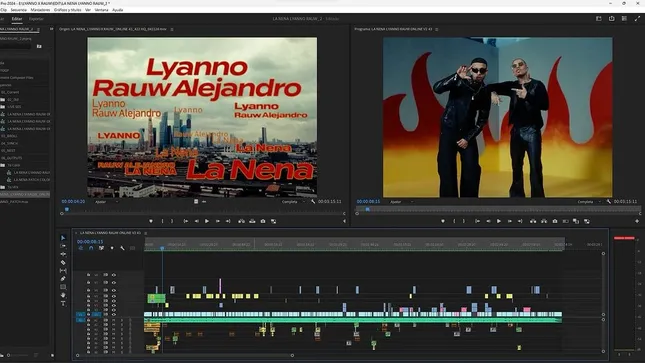Screen dimensions: 645x363
Task: Open Program monitor Ajustar zoom dropdown
Action: click(401, 202)
